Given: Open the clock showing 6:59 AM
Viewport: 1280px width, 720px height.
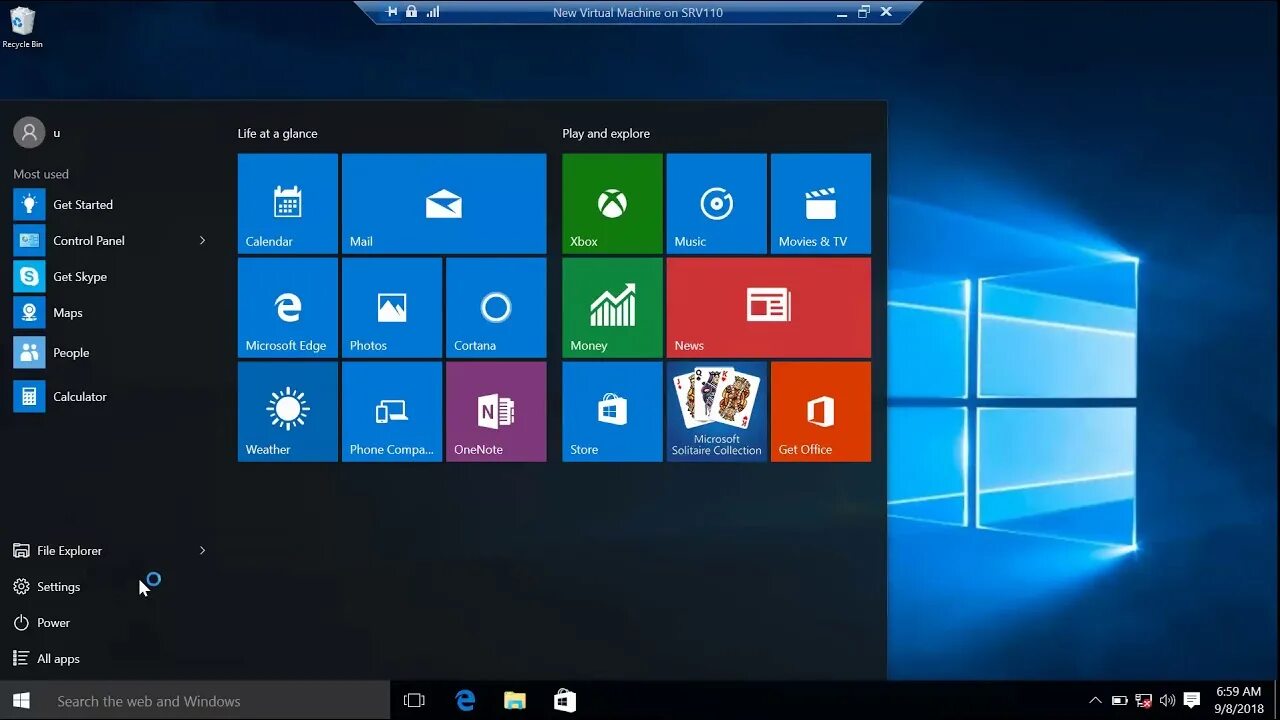Looking at the screenshot, I should point(1239,700).
